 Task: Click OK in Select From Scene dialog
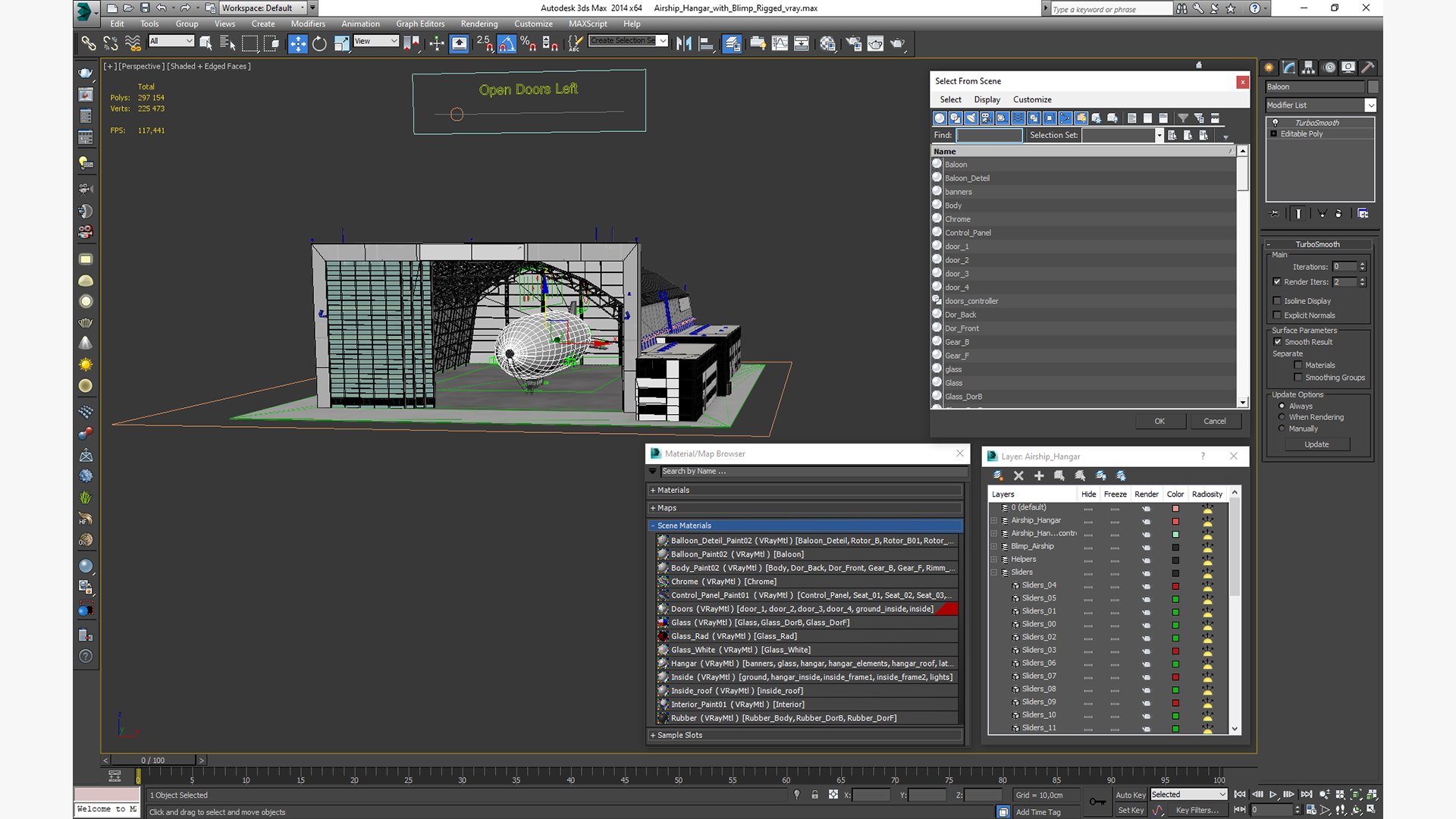pos(1159,422)
